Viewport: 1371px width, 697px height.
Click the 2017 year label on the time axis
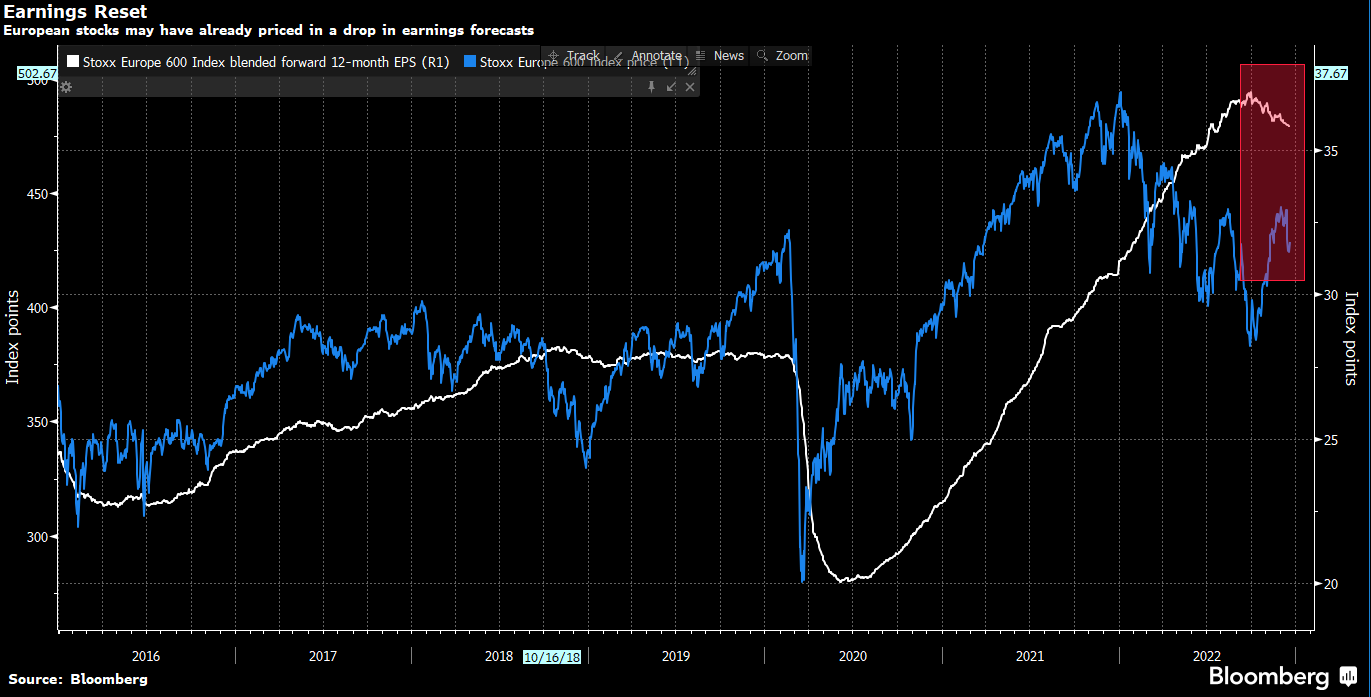click(323, 656)
